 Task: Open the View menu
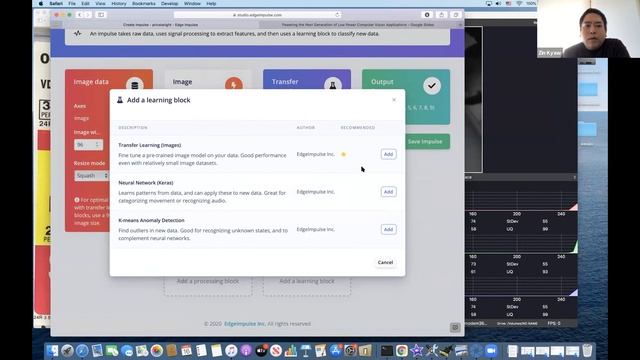pos(100,4)
